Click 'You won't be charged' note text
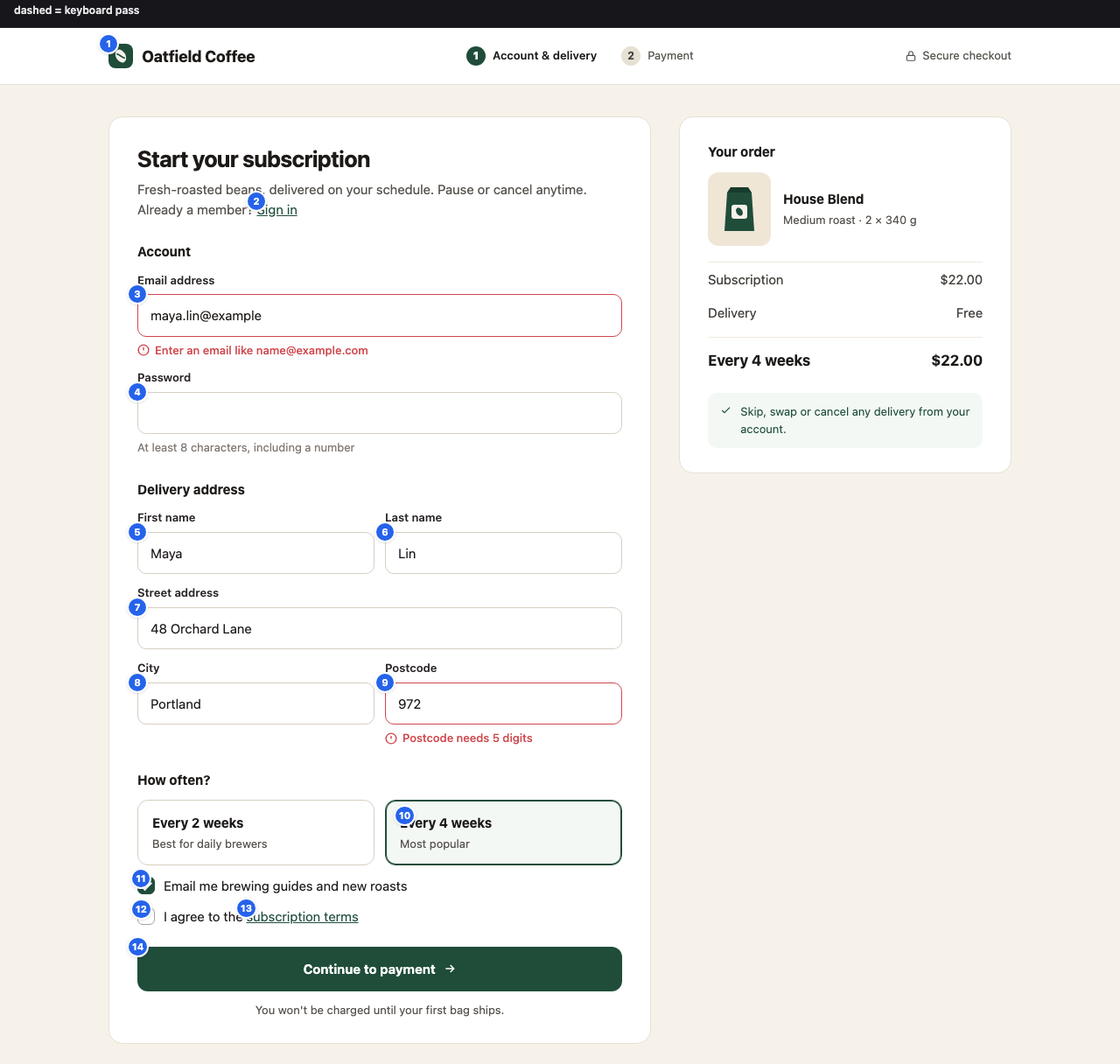This screenshot has width=1120, height=1064. (x=380, y=1011)
